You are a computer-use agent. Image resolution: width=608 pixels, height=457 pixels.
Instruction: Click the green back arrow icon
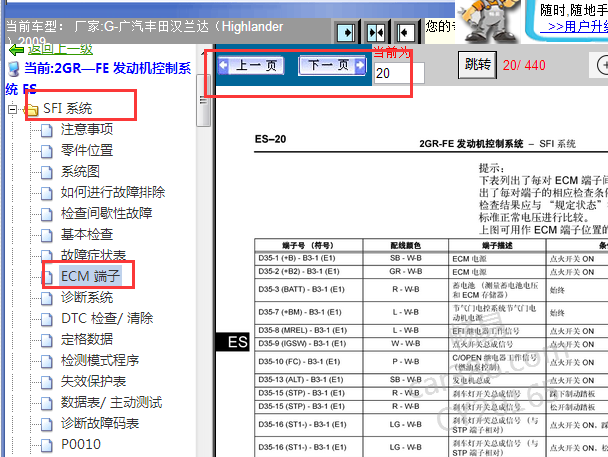pyautogui.click(x=17, y=50)
